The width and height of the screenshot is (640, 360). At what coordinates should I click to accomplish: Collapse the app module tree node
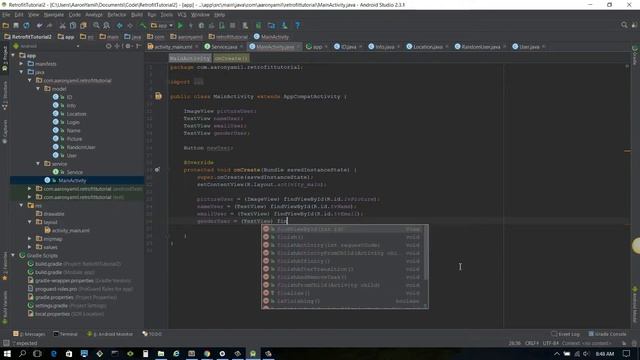[x=13, y=56]
